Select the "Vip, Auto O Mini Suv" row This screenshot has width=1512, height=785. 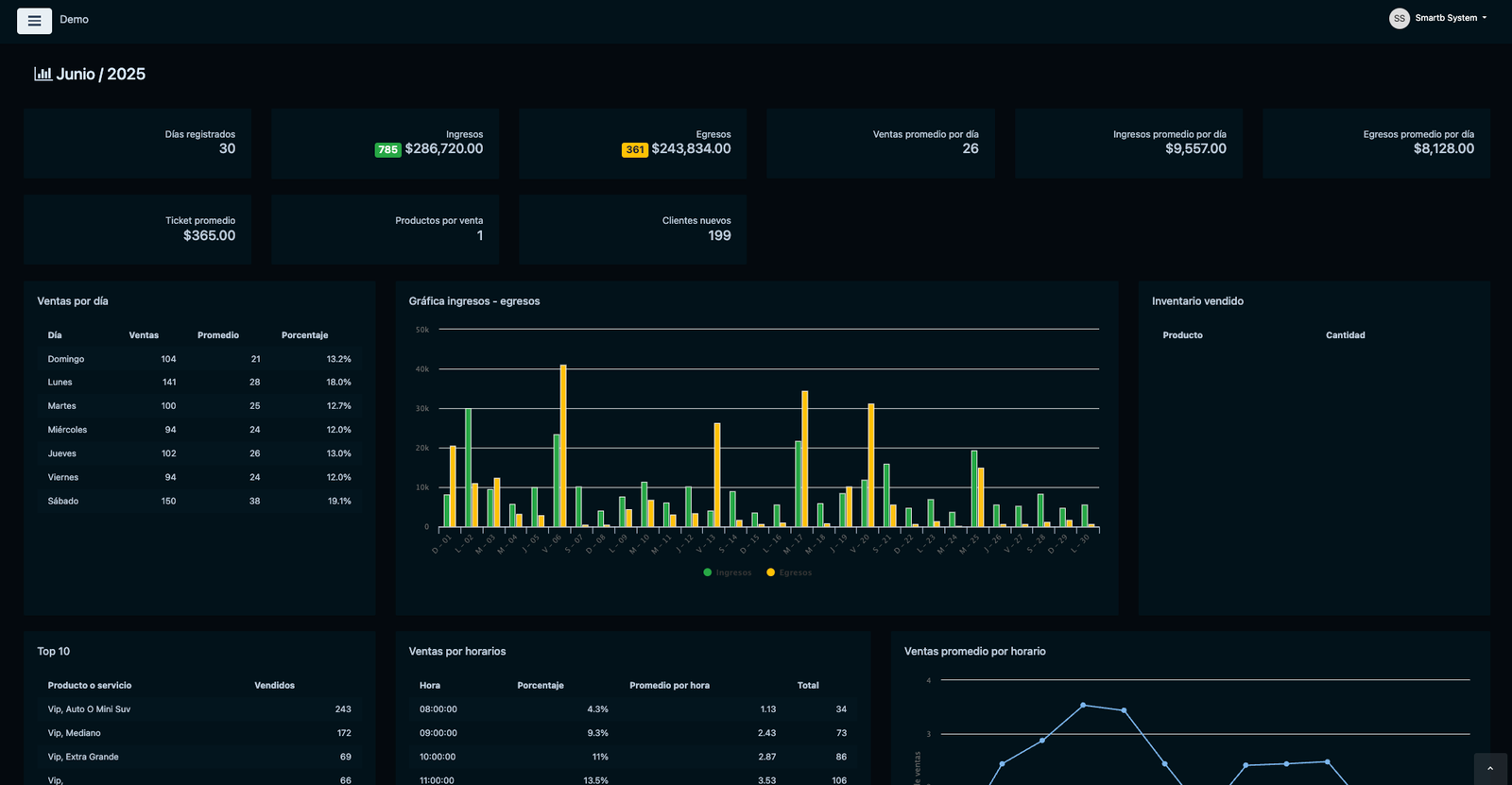tap(199, 709)
